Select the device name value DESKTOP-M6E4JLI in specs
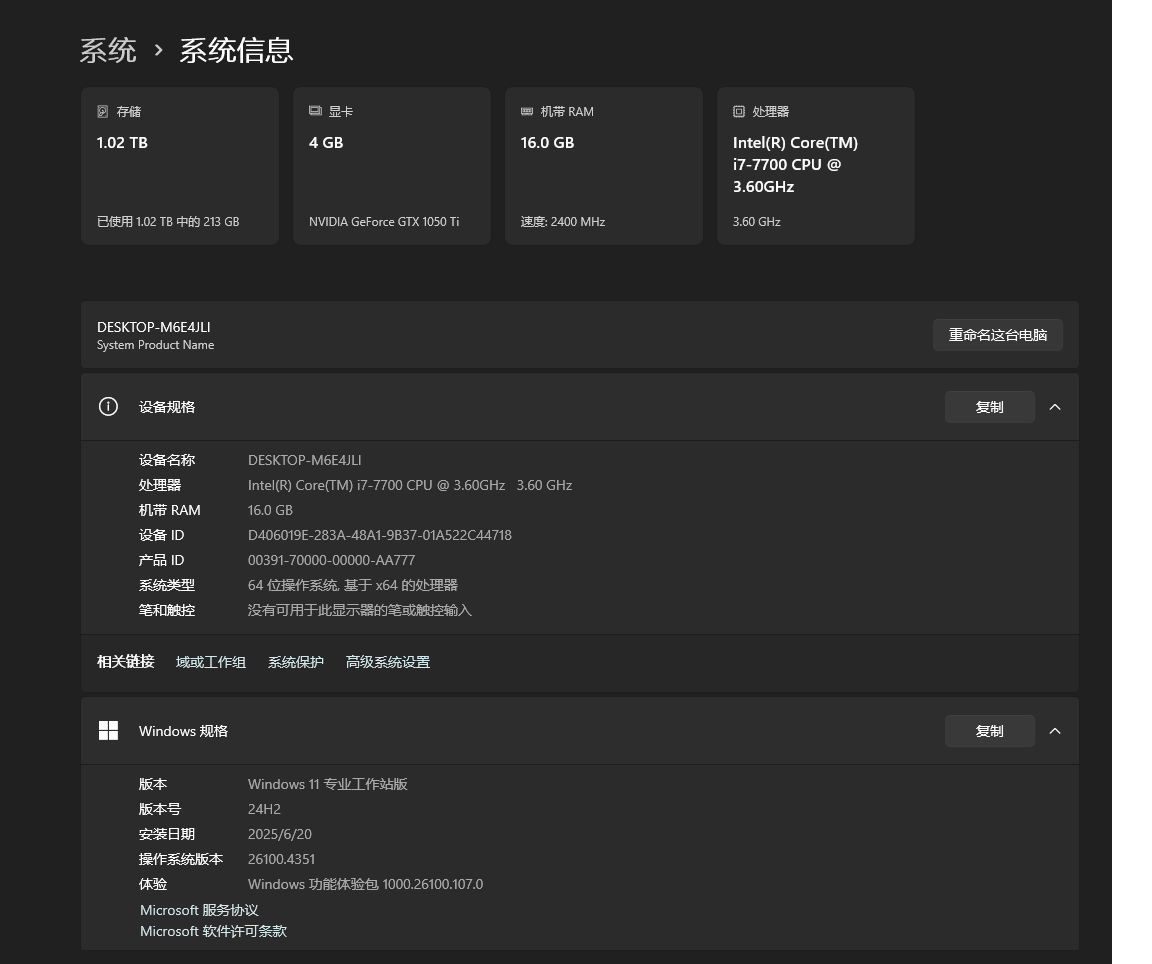The image size is (1152, 964). click(304, 460)
